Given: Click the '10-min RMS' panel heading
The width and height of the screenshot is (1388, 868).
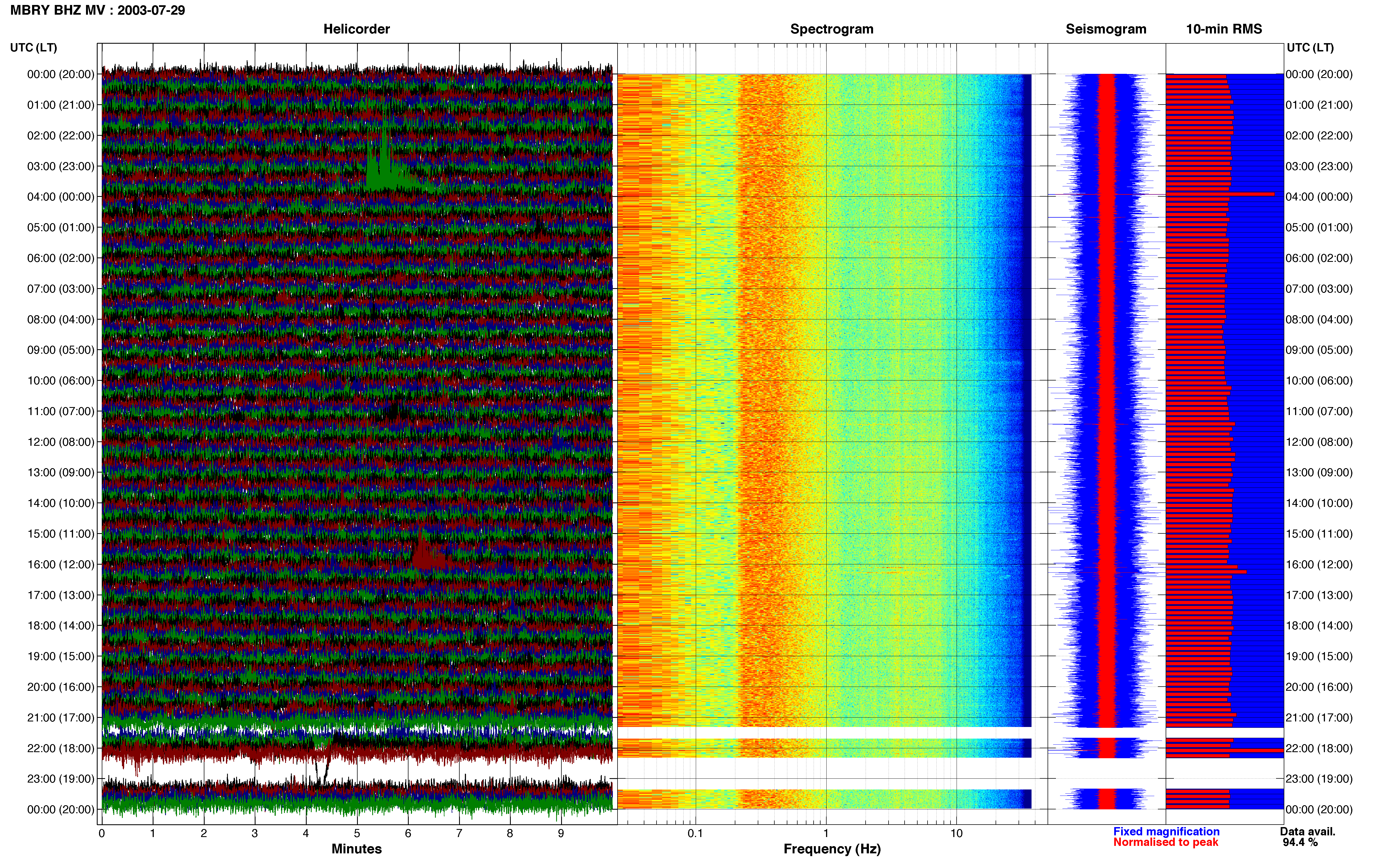Looking at the screenshot, I should 1224,29.
